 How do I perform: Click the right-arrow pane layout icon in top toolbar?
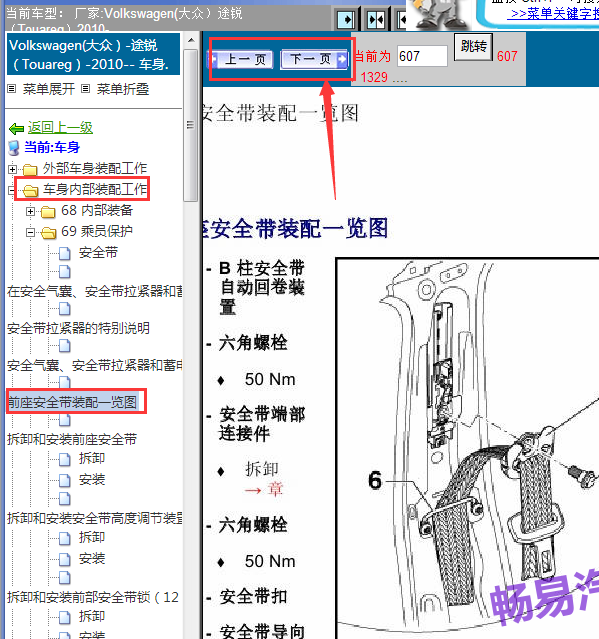coord(346,19)
